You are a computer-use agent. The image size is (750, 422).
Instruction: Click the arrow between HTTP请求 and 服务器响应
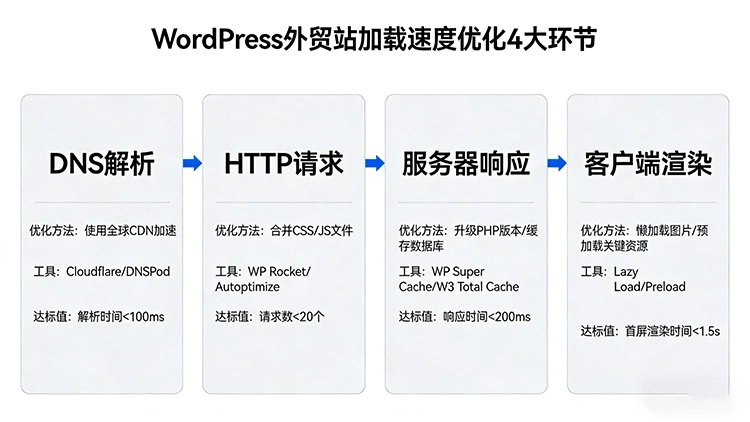tap(375, 163)
